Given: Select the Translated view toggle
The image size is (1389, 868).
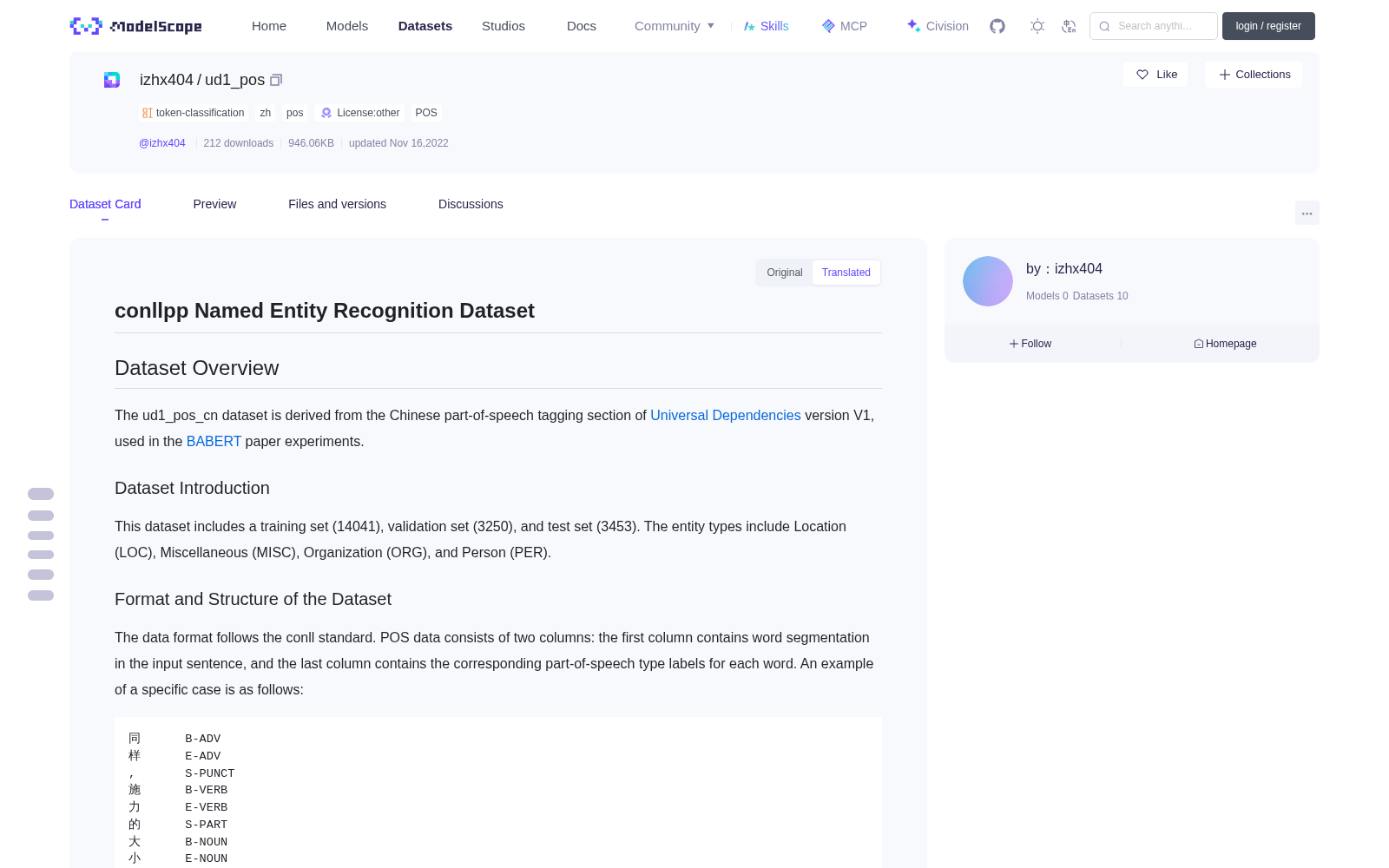Looking at the screenshot, I should (846, 273).
